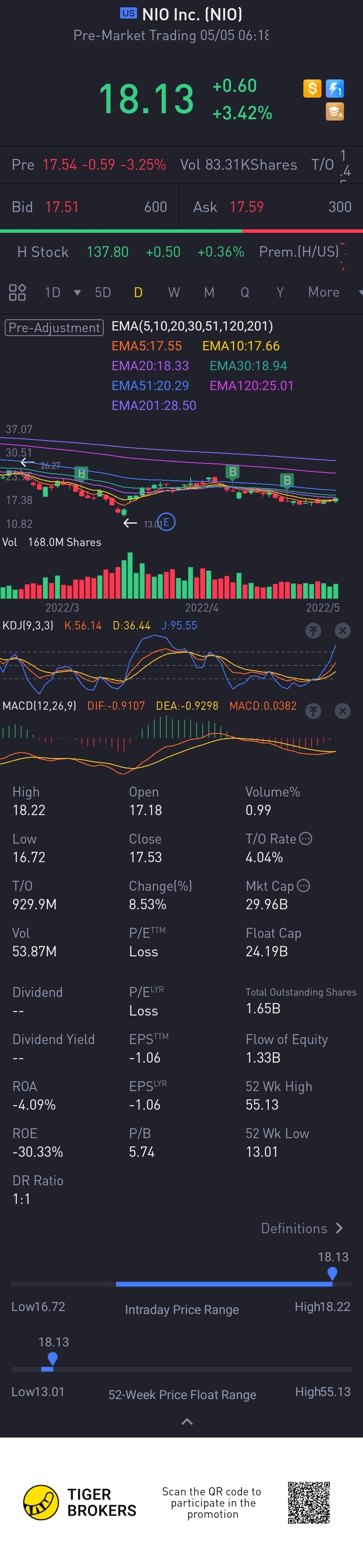Screen dimensions: 363x1568
Task: Tap the DR Ratio 1:1 value
Action: [x=21, y=1199]
